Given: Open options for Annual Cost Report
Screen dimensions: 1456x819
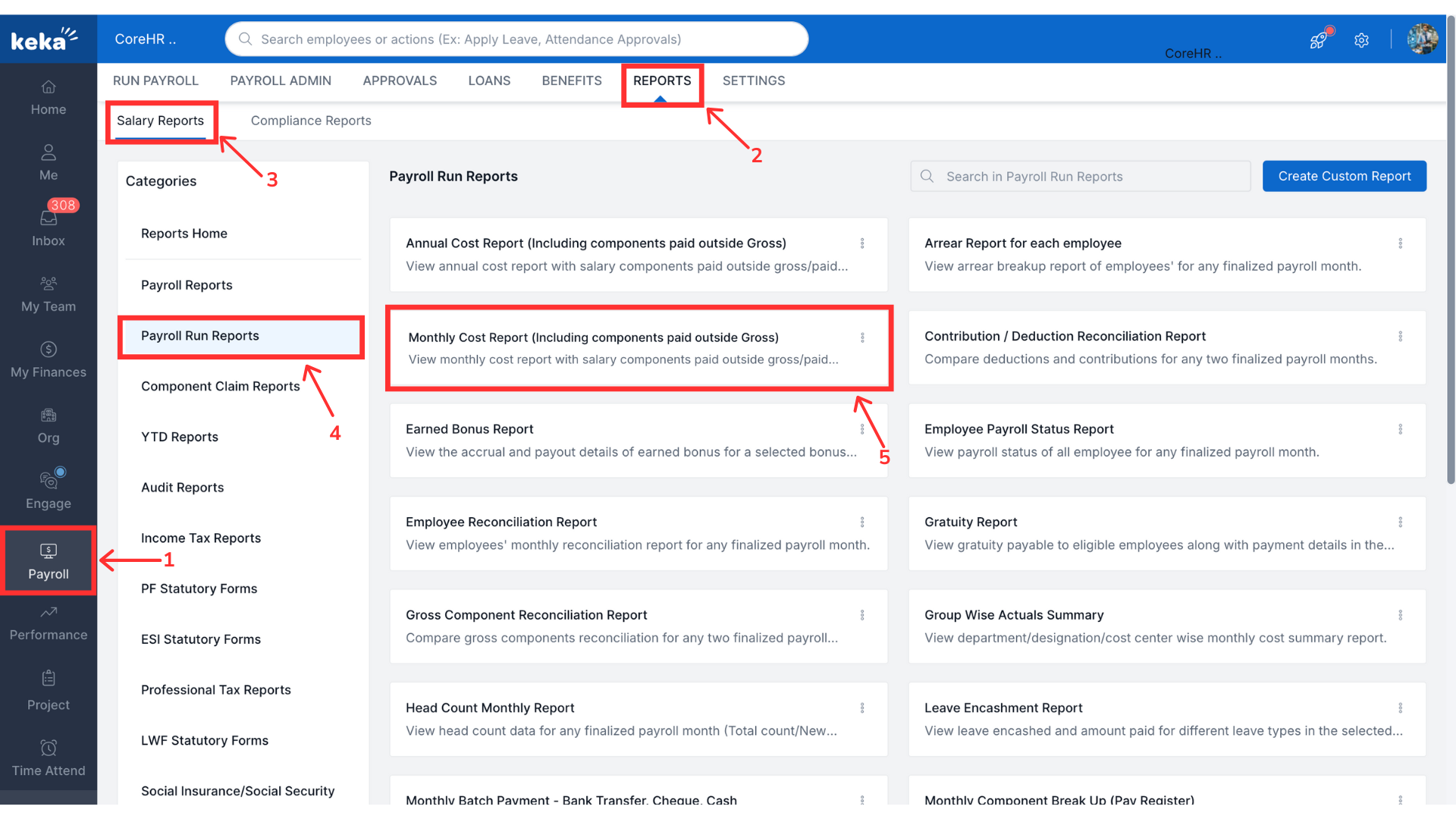Looking at the screenshot, I should 861,243.
